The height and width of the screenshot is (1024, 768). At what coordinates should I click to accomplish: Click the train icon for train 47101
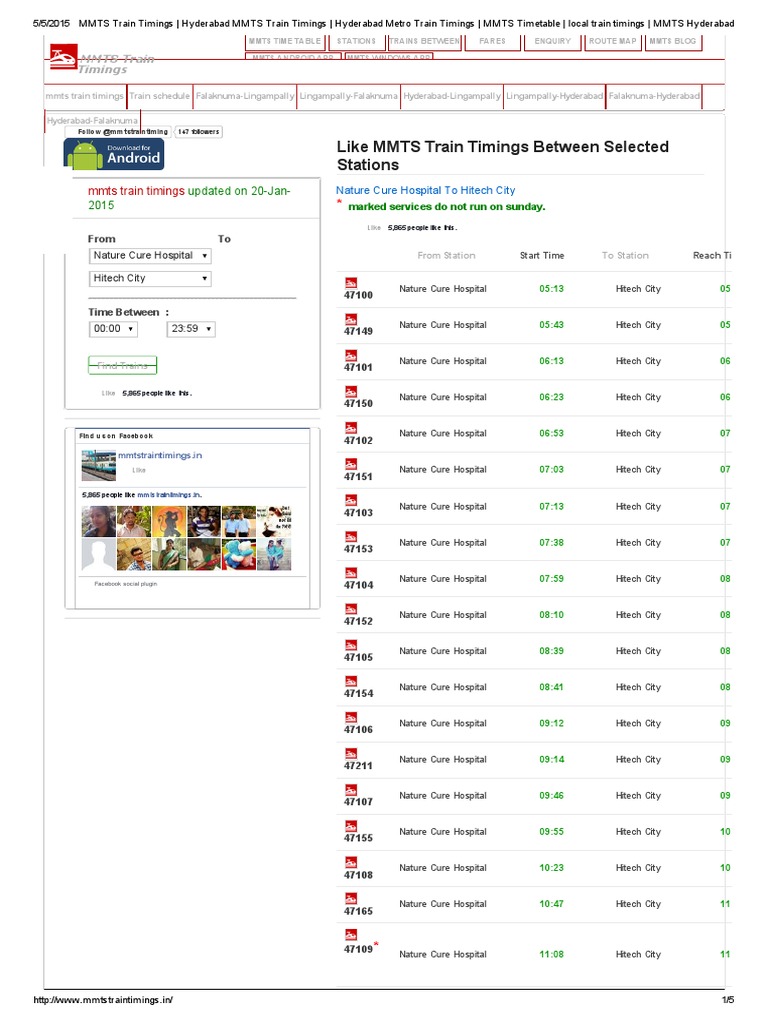pyautogui.click(x=351, y=355)
